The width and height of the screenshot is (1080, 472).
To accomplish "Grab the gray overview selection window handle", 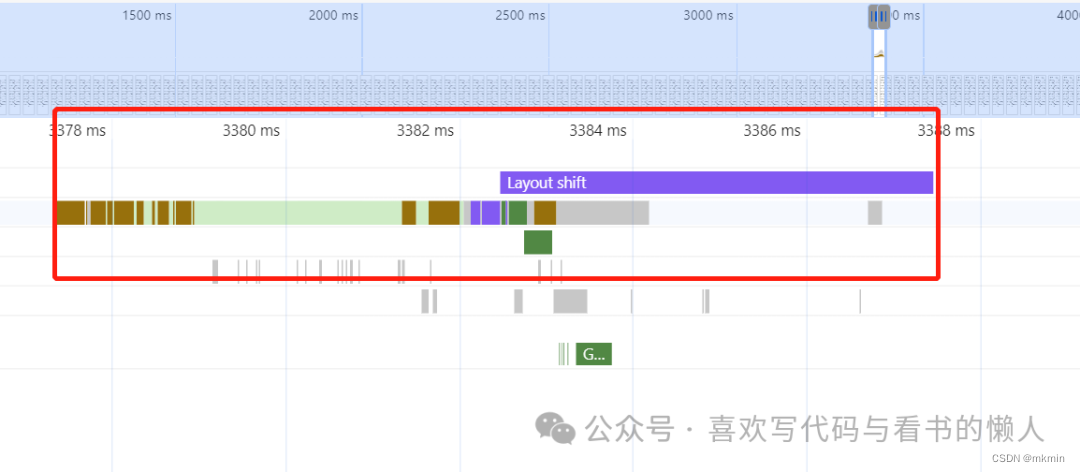I will coord(880,17).
